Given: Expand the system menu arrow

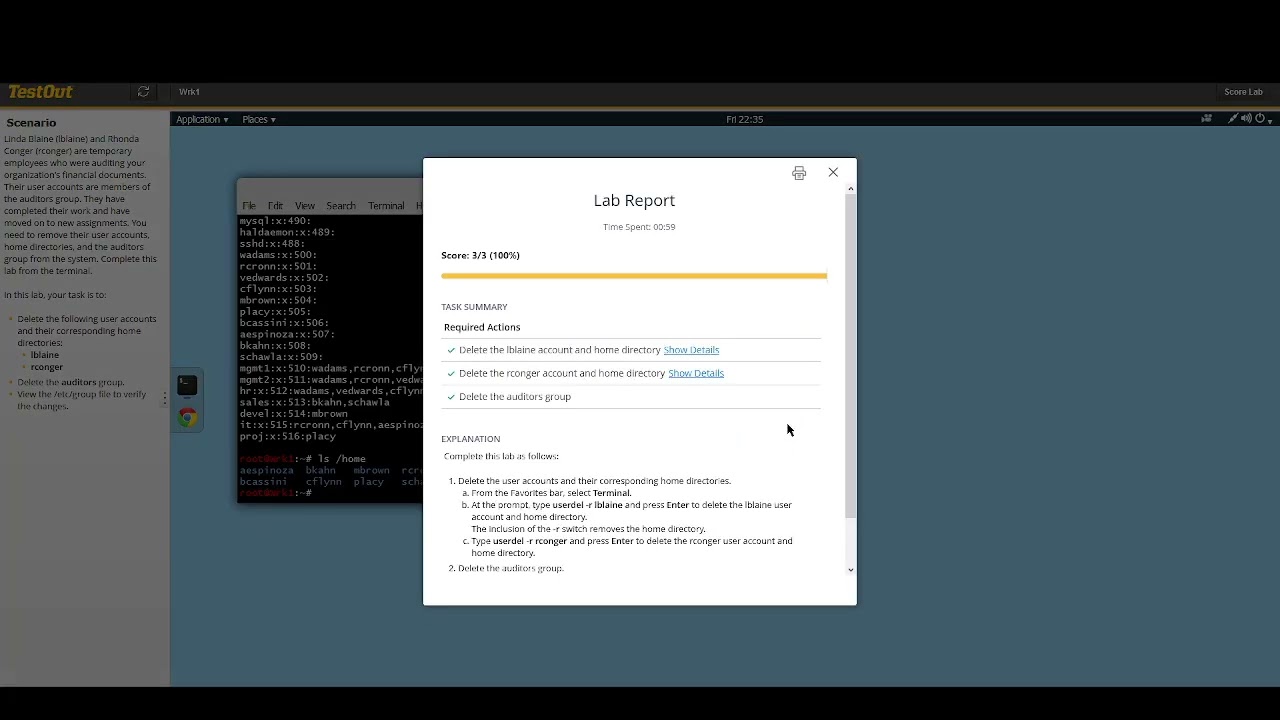Looking at the screenshot, I should pos(1270,120).
